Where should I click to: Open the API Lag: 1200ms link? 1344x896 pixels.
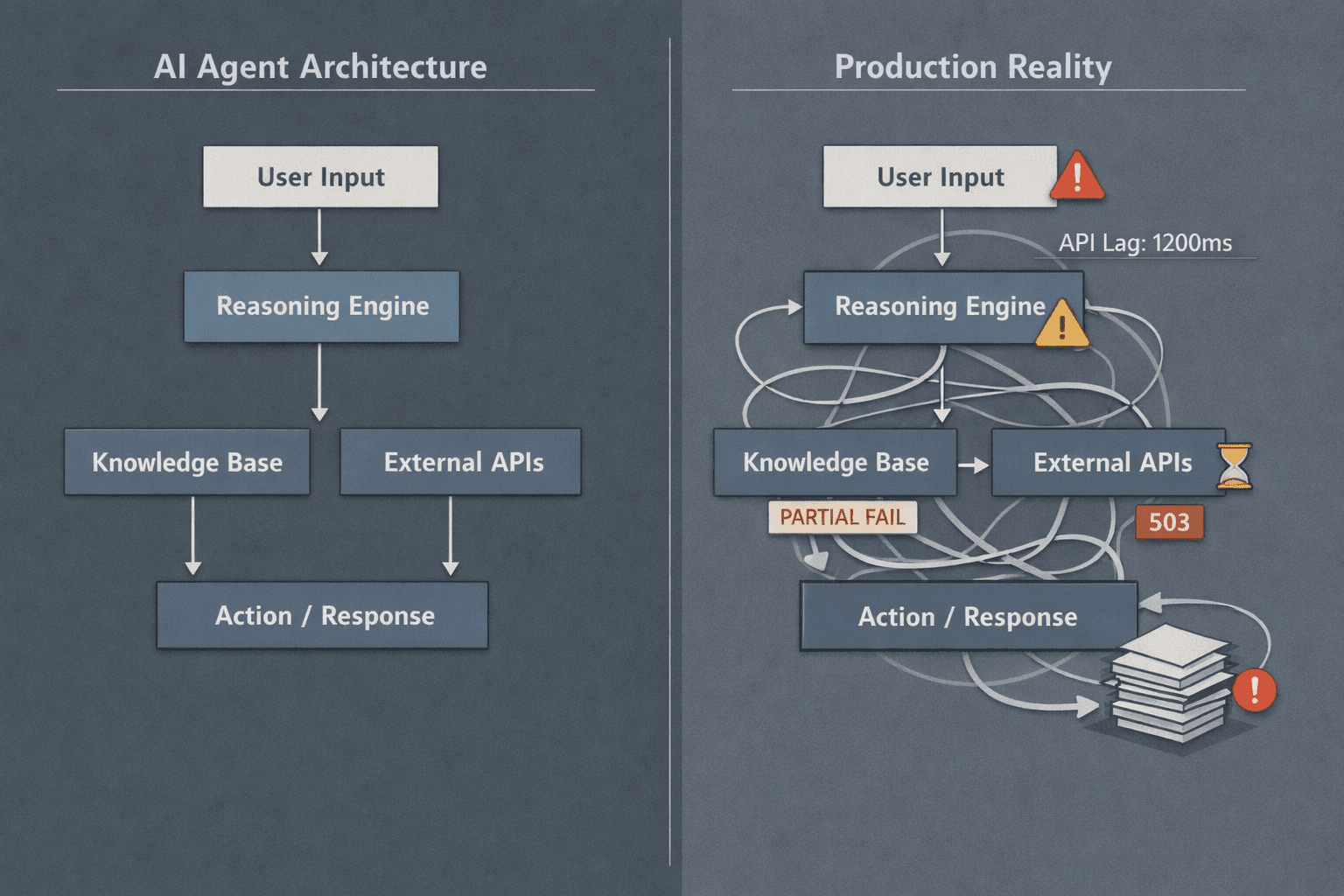pos(1145,243)
